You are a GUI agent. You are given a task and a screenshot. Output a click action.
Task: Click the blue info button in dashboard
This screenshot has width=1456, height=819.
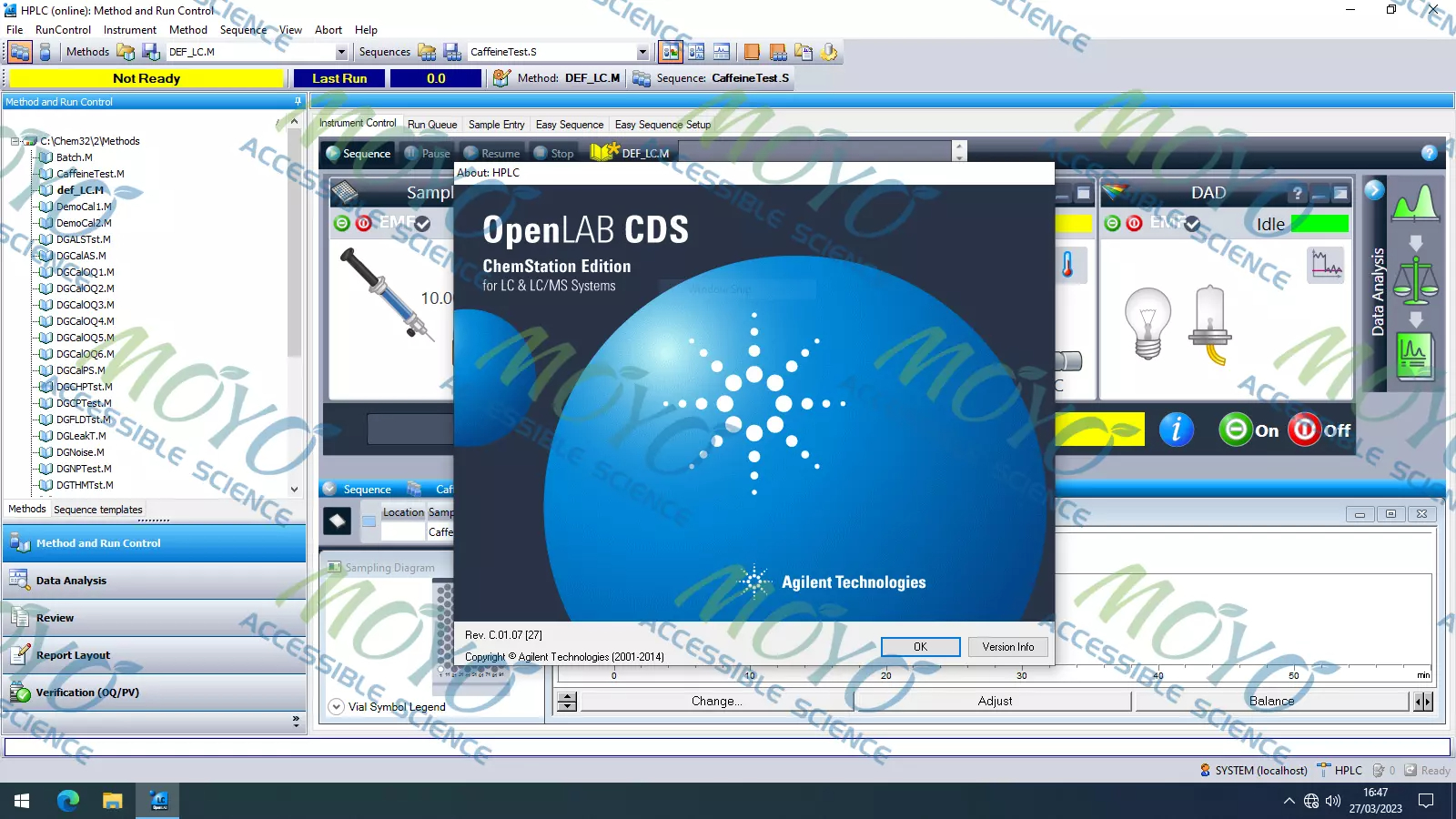[x=1177, y=429]
